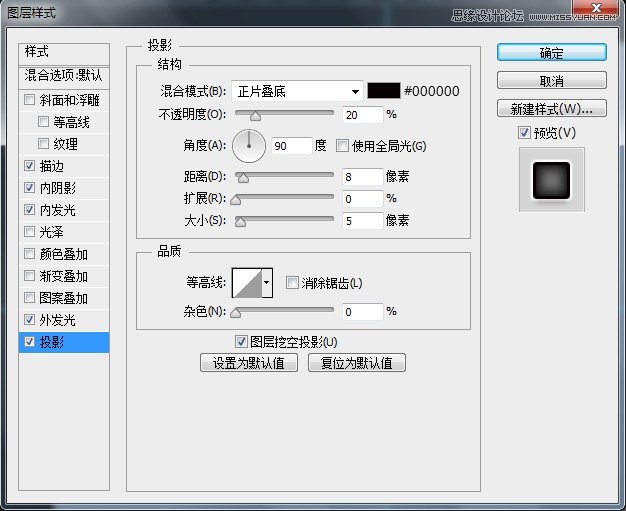Click the 不透明度 slider handle
Image resolution: width=626 pixels, height=511 pixels.
[x=256, y=116]
